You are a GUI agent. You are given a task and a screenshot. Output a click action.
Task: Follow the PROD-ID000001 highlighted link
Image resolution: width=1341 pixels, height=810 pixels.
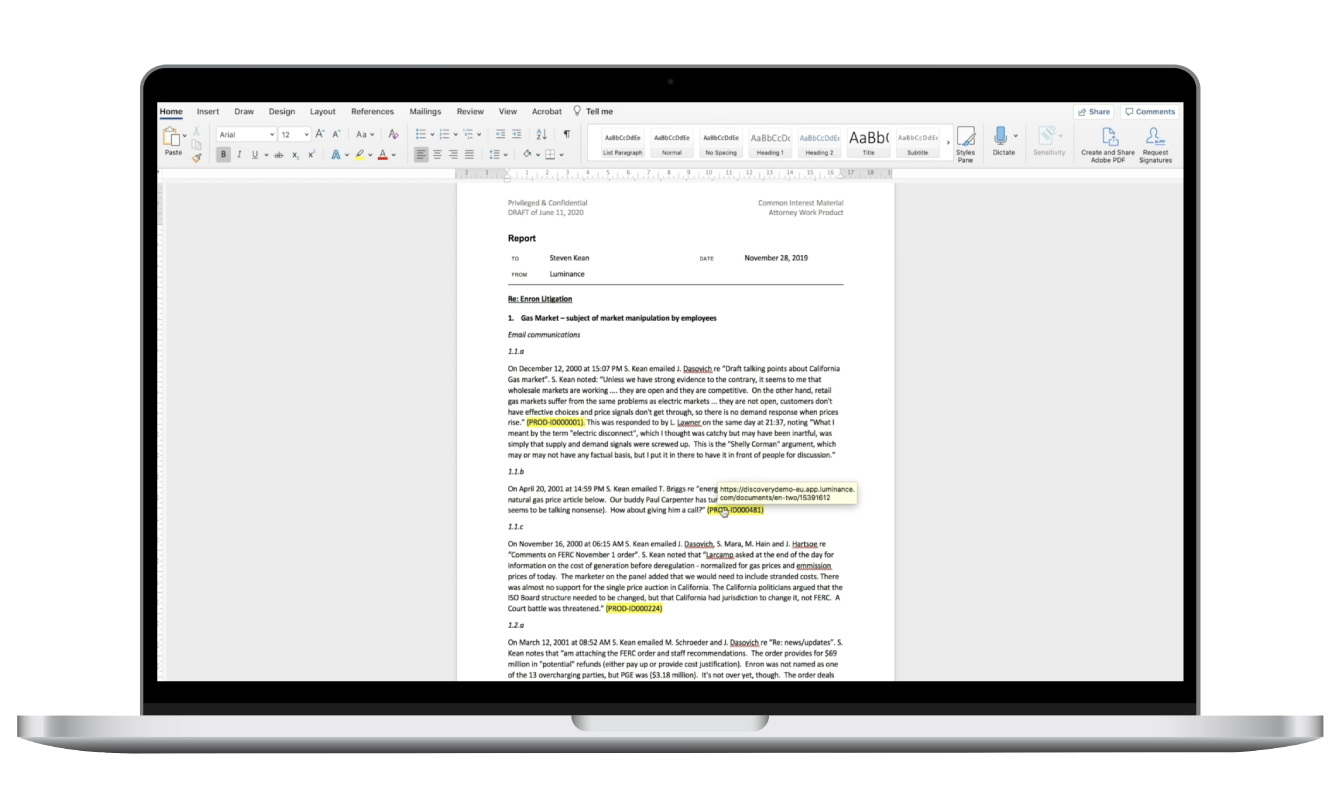click(x=555, y=422)
